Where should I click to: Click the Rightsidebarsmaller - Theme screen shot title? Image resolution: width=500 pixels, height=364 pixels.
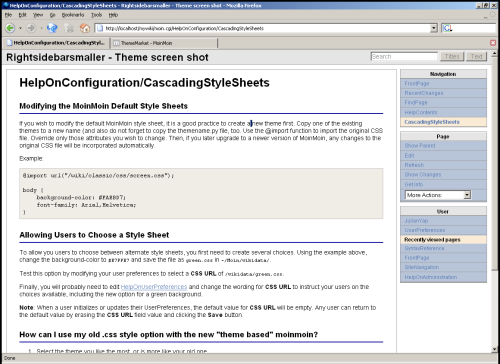pyautogui.click(x=107, y=57)
